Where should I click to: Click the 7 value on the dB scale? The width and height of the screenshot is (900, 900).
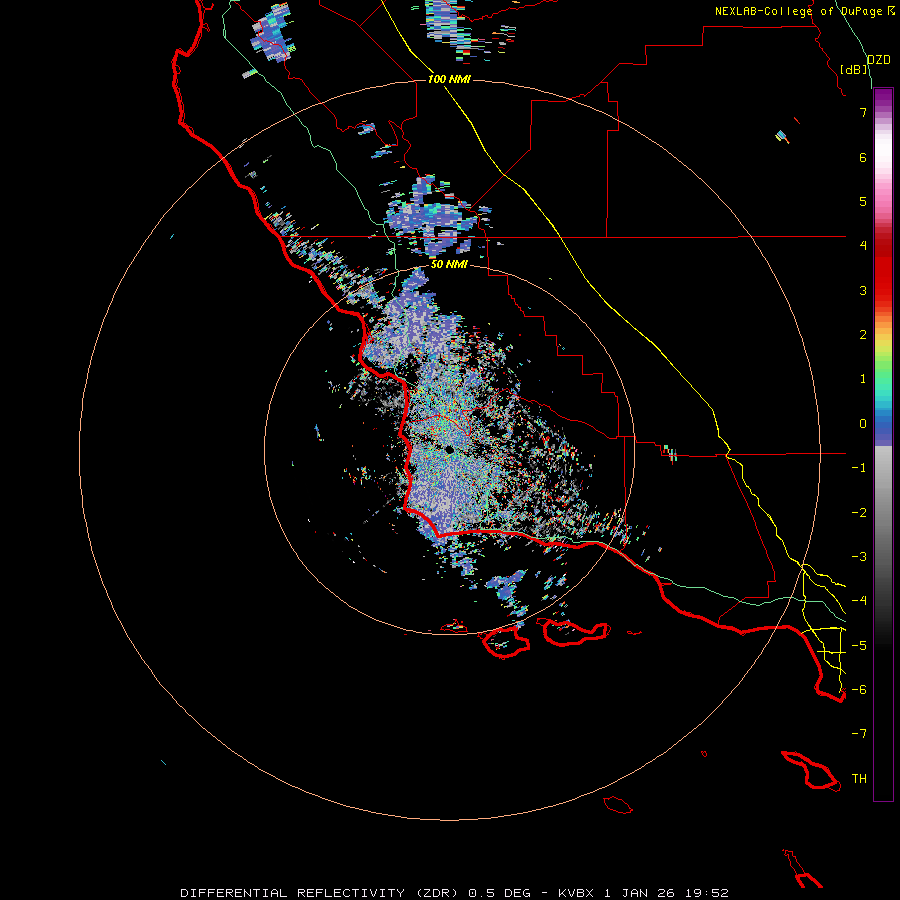coord(863,112)
